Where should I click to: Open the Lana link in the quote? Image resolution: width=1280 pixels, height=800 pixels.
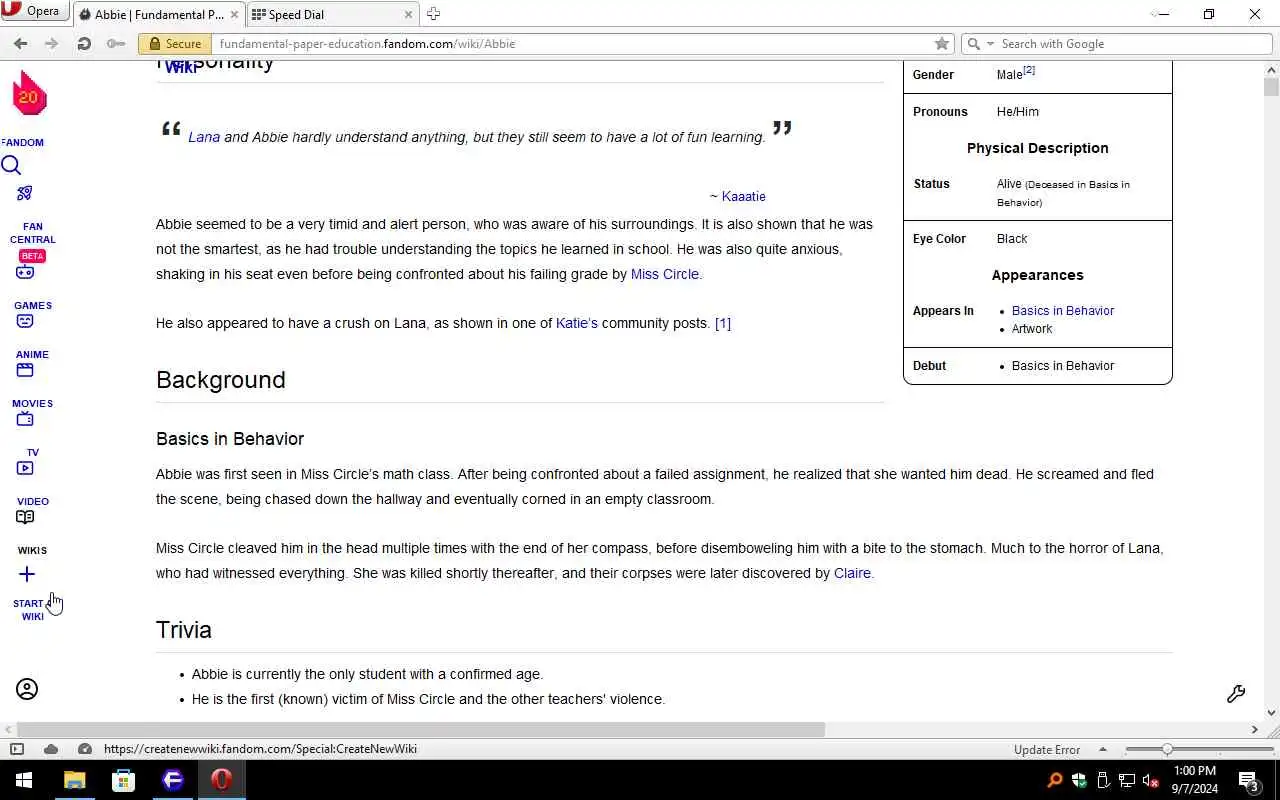(x=204, y=137)
